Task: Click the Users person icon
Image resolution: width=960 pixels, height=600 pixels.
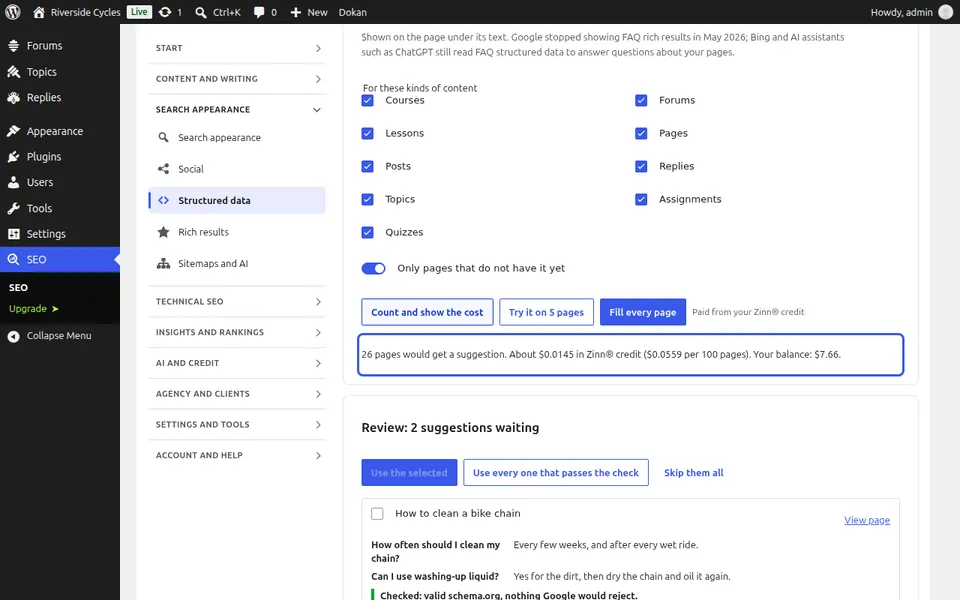Action: (13, 182)
